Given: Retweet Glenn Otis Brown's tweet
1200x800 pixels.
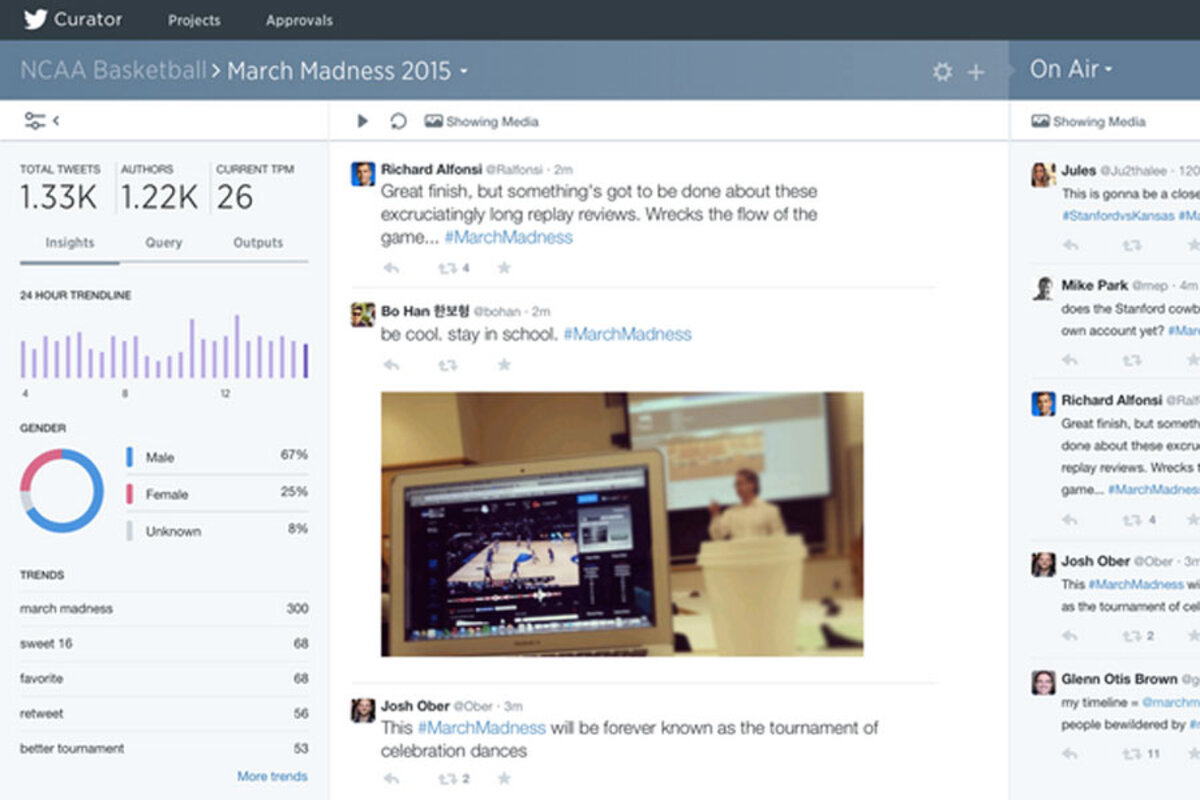Looking at the screenshot, I should click(1132, 754).
